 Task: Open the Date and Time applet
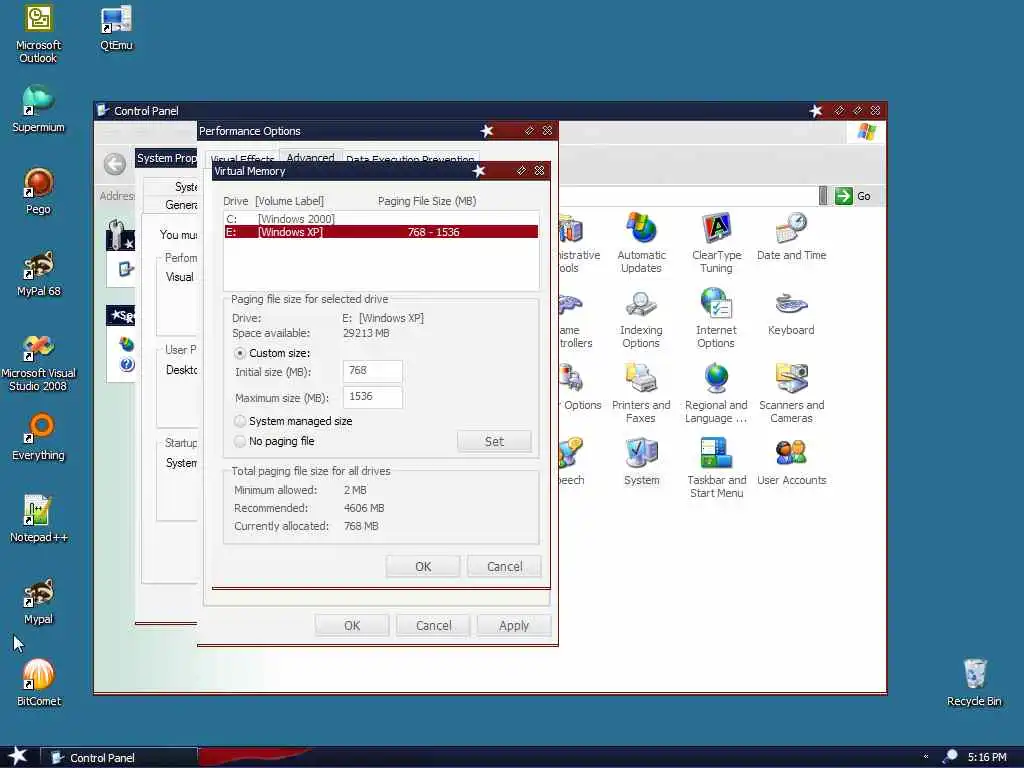tap(791, 236)
